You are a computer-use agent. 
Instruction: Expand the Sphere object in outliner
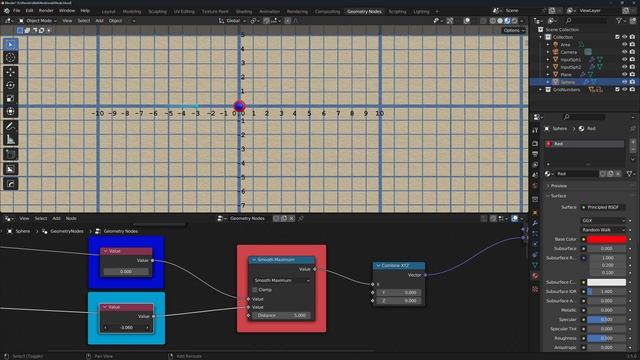coord(548,82)
